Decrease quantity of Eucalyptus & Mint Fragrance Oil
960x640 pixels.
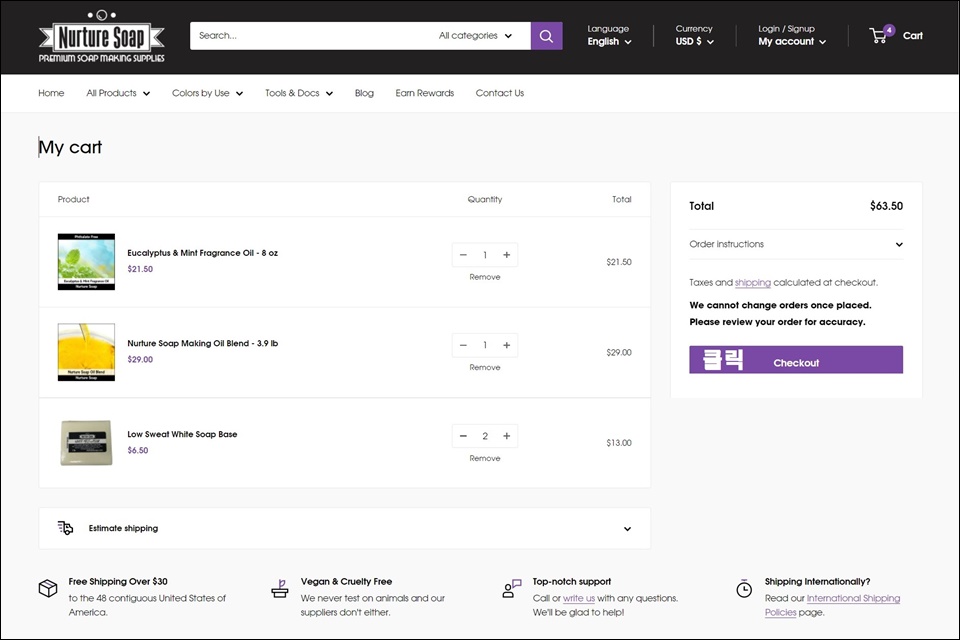(463, 255)
